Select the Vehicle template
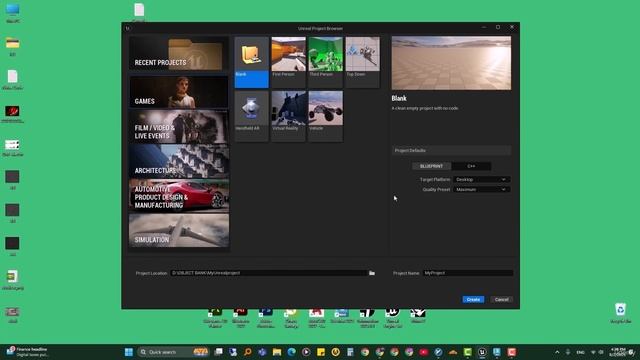Image resolution: width=640 pixels, height=360 pixels. [x=325, y=116]
